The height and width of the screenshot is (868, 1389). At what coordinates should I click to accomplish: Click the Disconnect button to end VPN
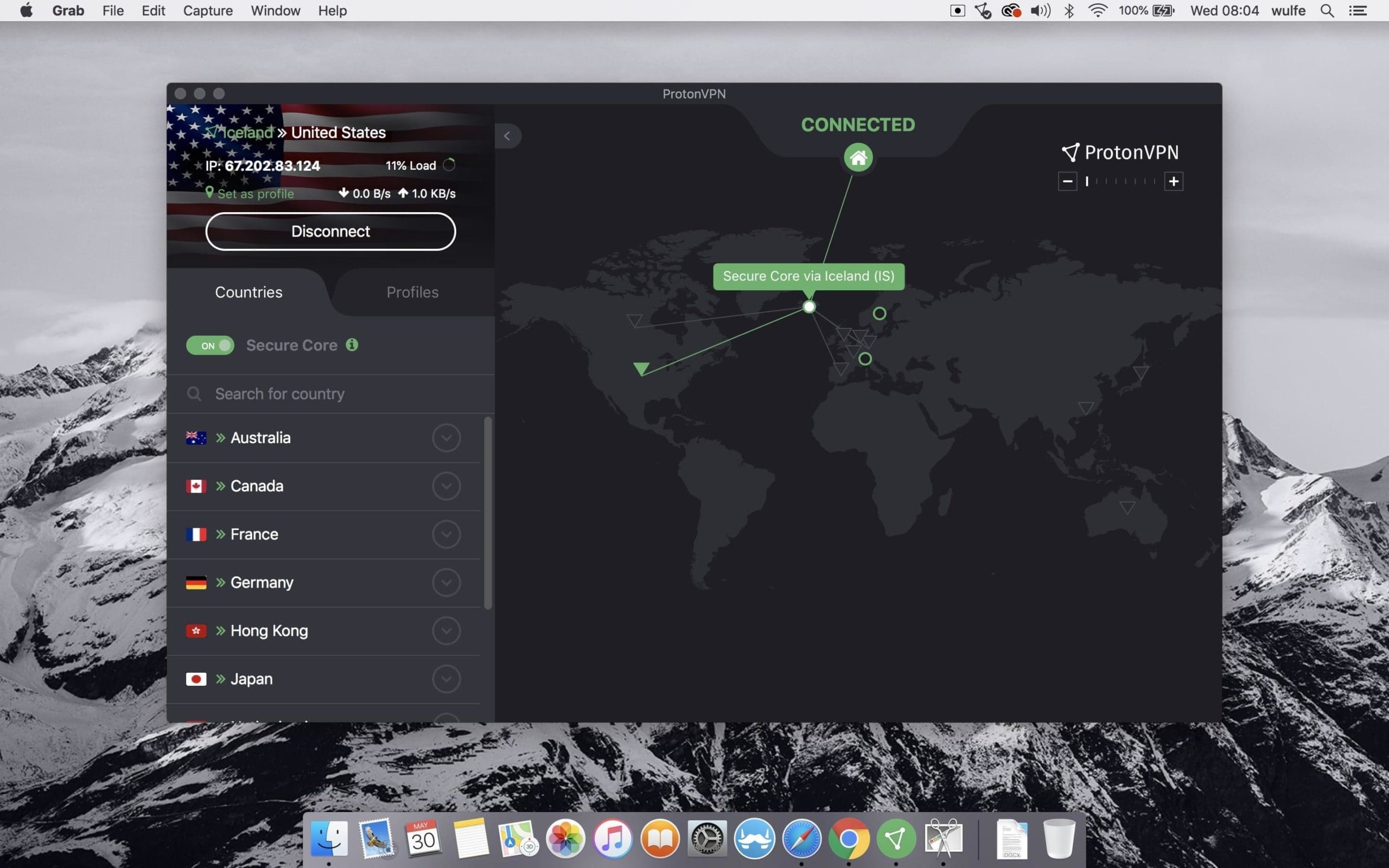[x=330, y=231]
